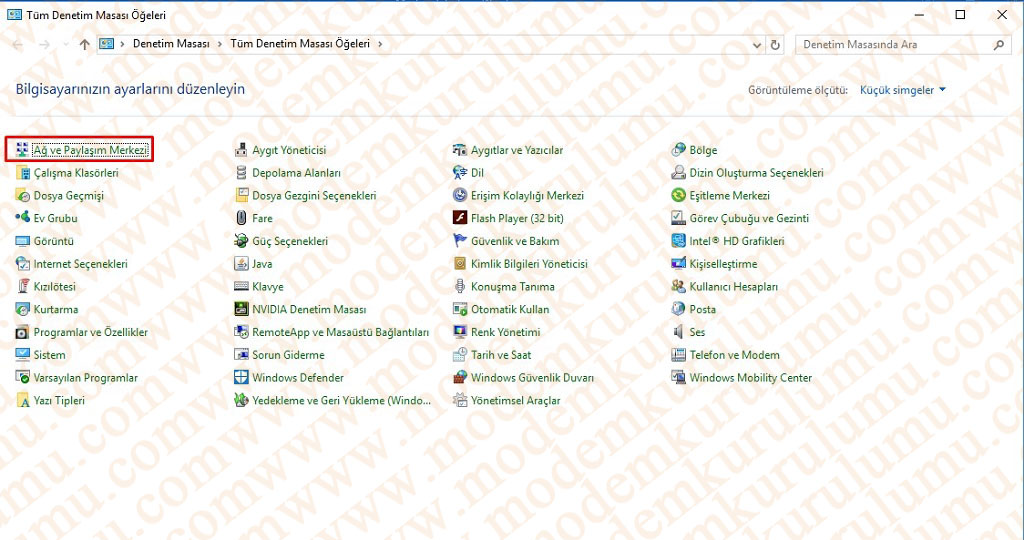Open NVIDIA Denetim Masası icon
The image size is (1024, 540).
click(241, 310)
